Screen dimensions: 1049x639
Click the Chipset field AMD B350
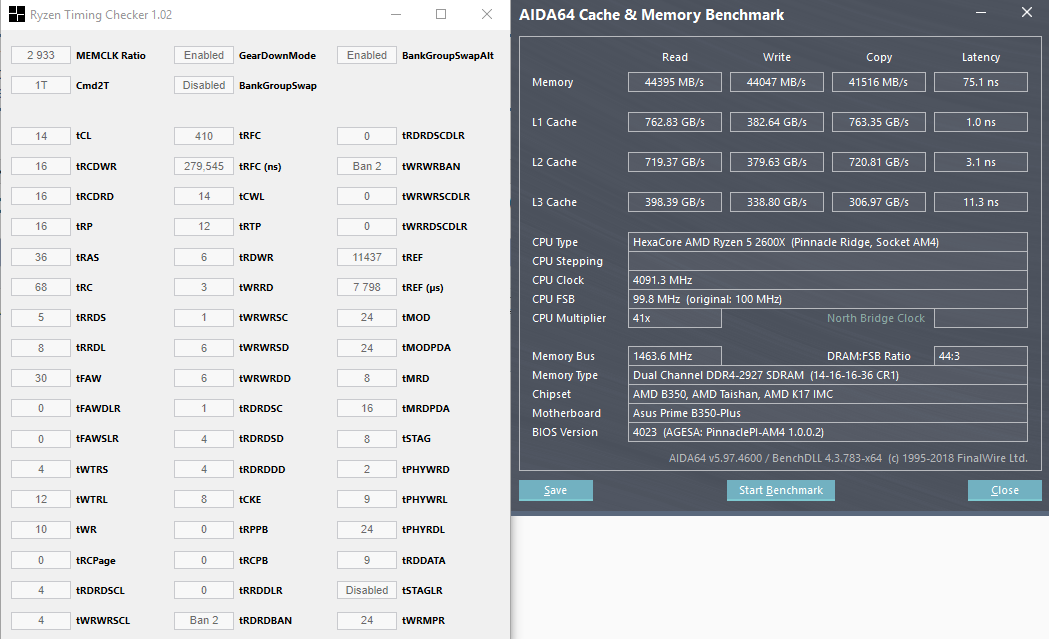[x=828, y=394]
